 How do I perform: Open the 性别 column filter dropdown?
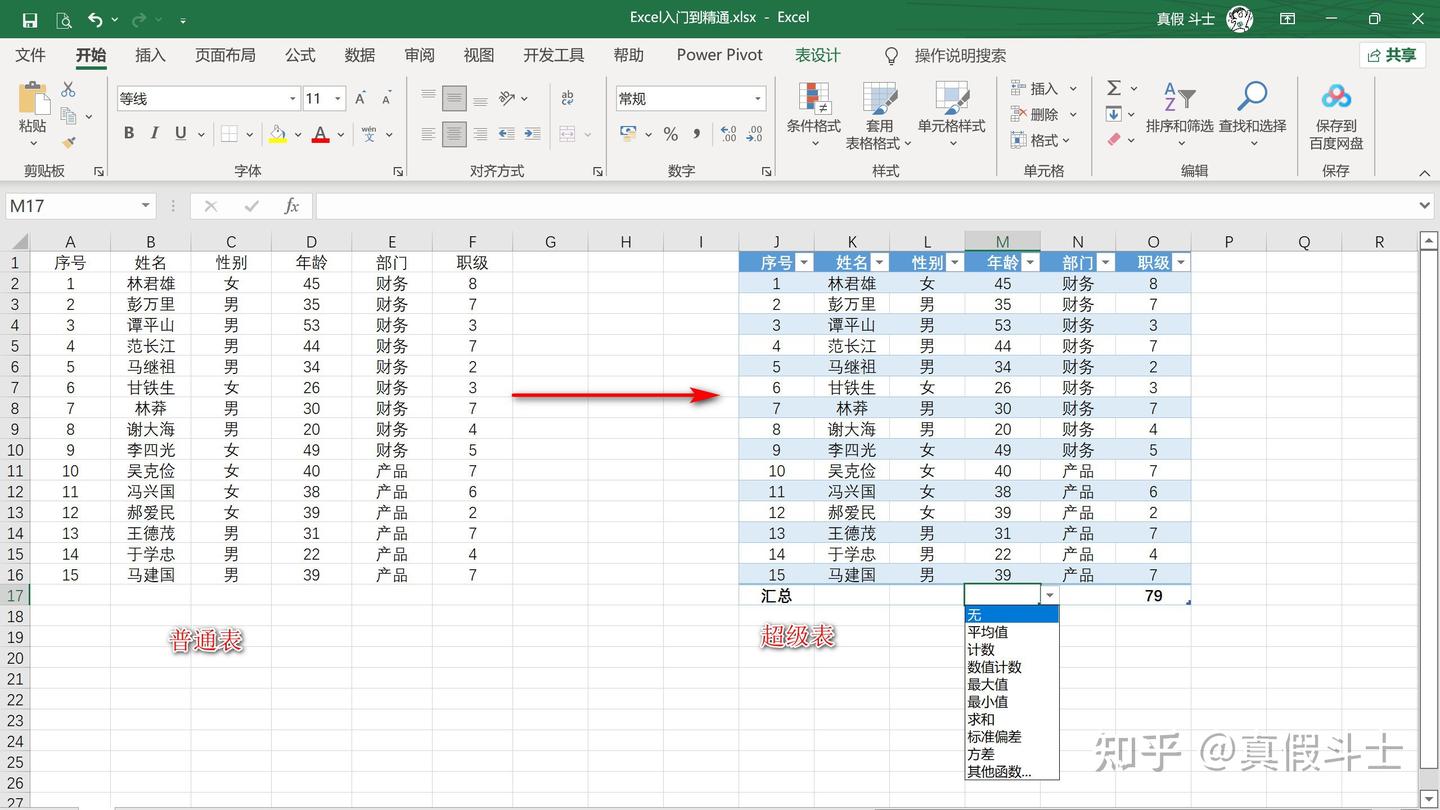tap(955, 263)
